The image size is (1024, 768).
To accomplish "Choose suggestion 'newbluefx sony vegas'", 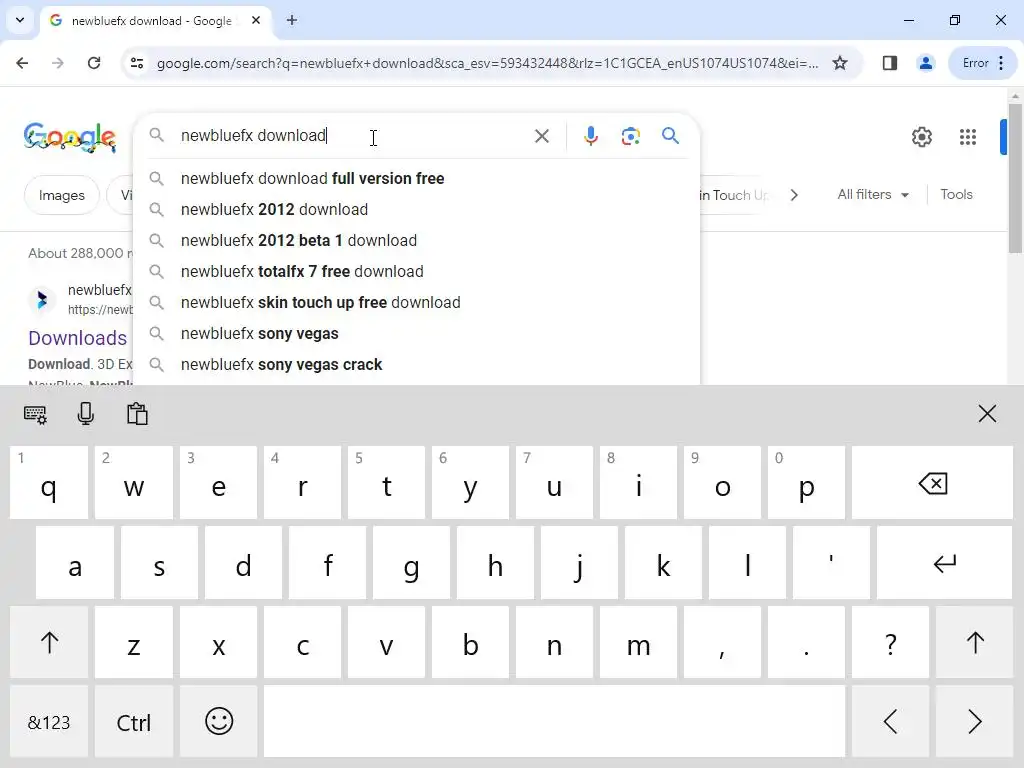I will [416, 334].
